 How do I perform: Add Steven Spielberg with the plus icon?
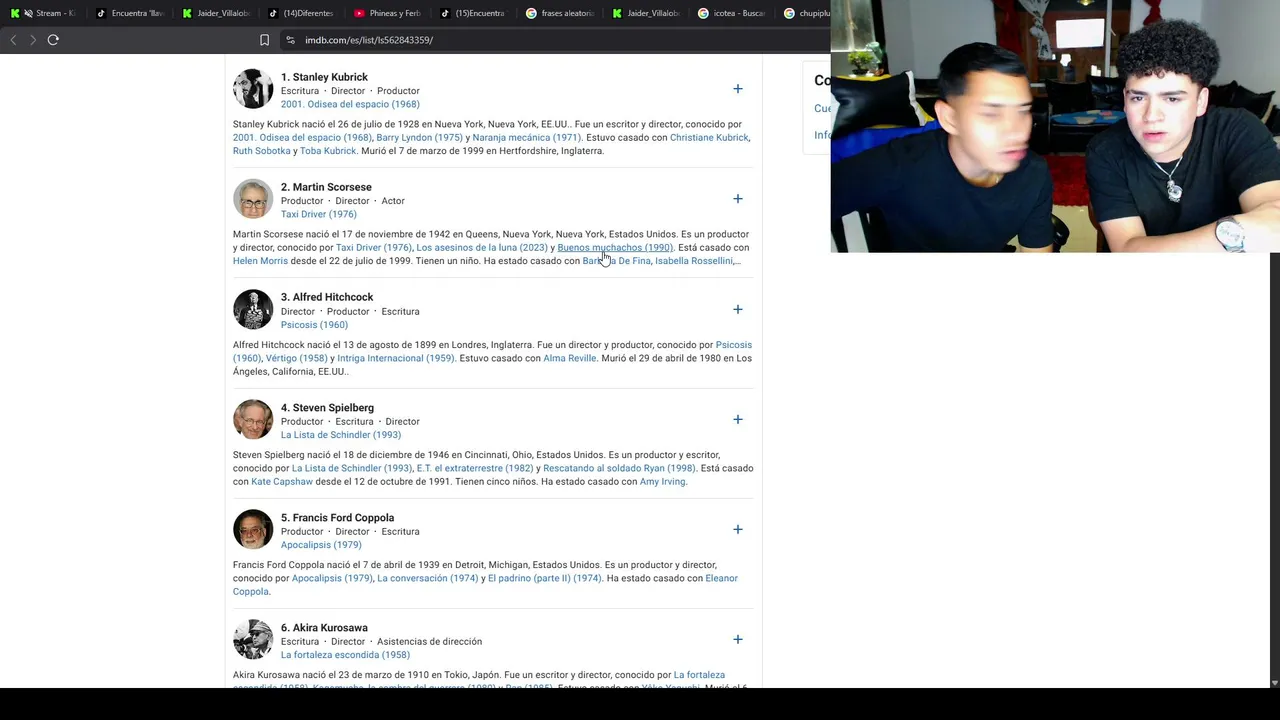click(738, 419)
